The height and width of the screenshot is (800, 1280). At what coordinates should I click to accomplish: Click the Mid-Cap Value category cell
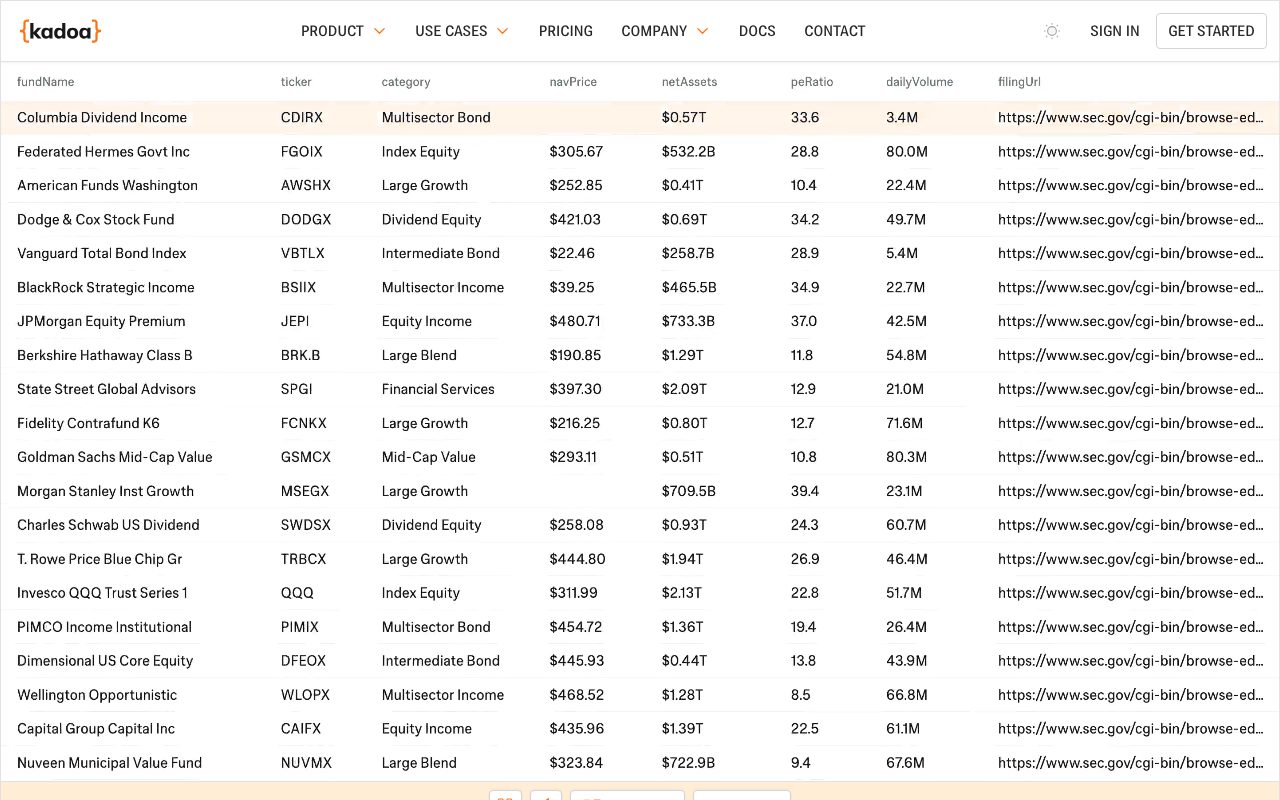coord(429,457)
